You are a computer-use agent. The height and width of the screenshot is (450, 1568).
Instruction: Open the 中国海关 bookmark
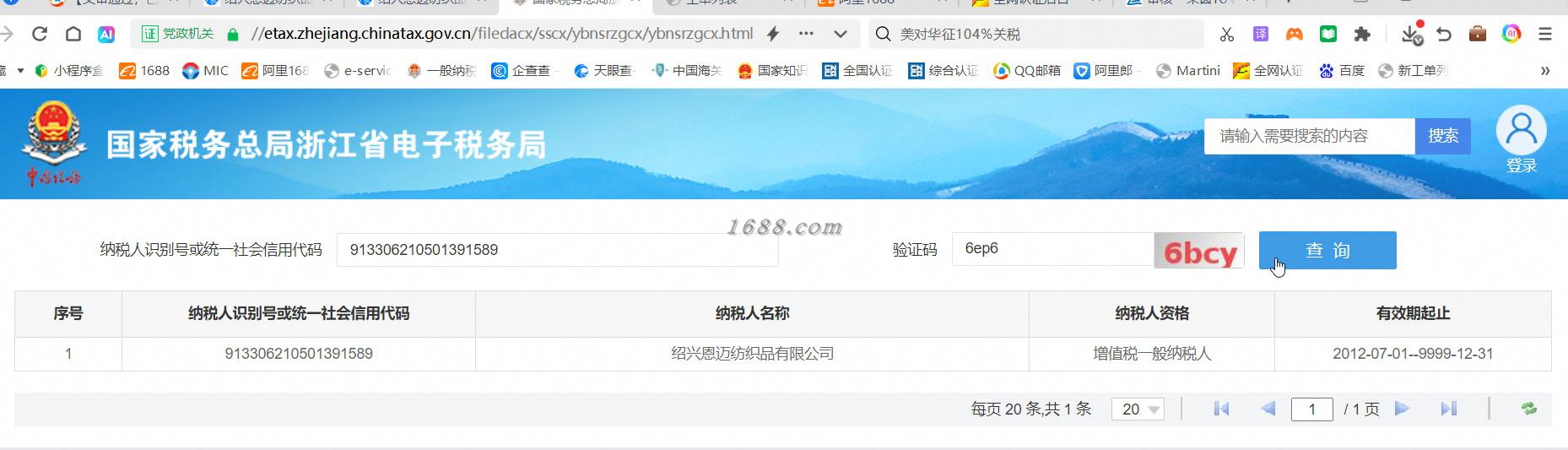click(686, 71)
